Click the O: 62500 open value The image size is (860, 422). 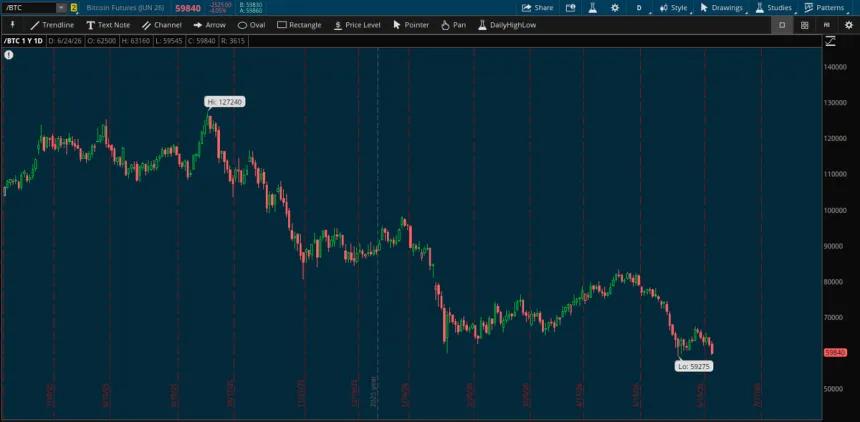point(101,41)
